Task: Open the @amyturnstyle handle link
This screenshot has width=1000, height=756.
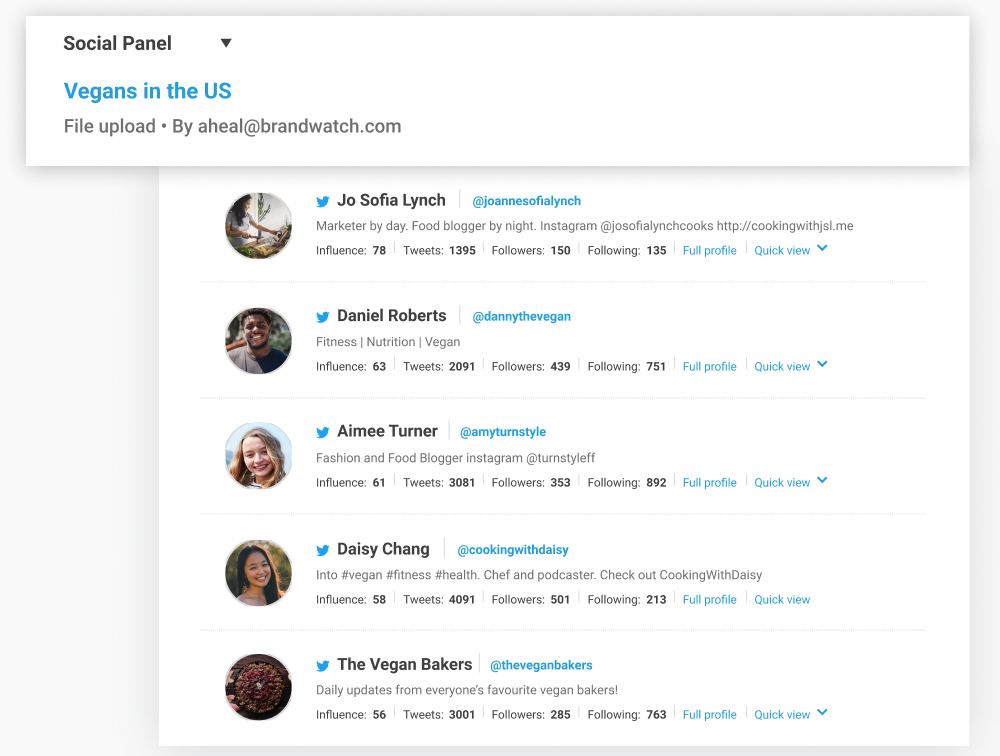Action: (x=503, y=432)
